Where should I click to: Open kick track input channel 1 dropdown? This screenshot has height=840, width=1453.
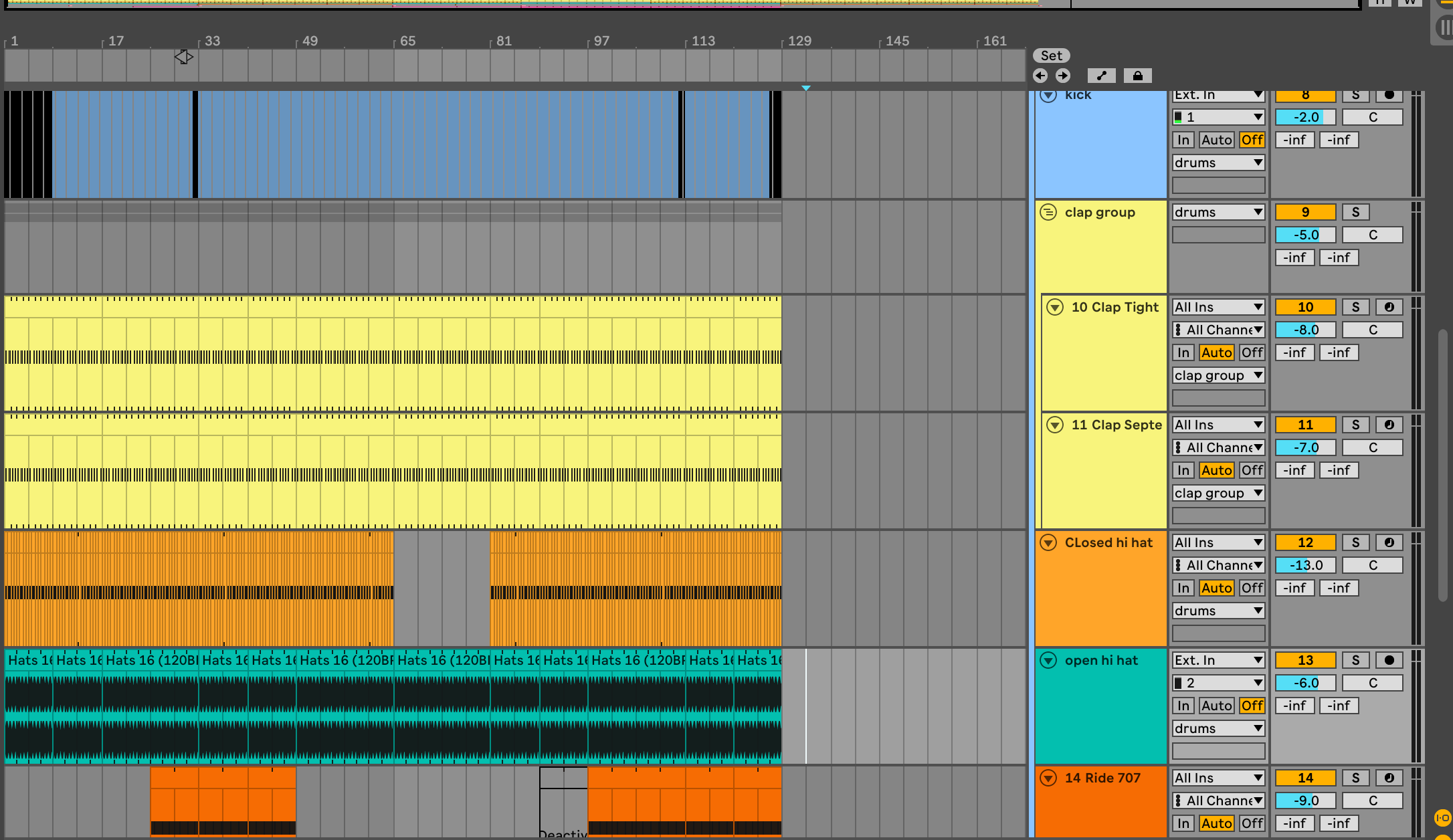coord(1218,117)
